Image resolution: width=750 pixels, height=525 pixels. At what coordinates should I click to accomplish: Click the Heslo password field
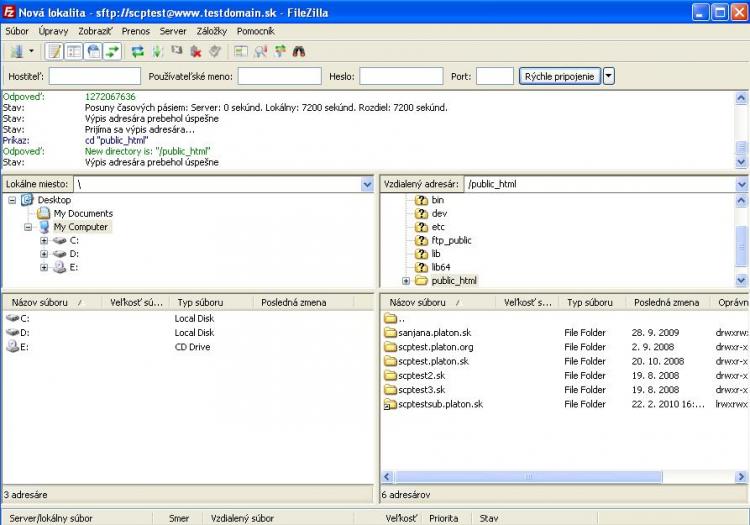(x=401, y=76)
